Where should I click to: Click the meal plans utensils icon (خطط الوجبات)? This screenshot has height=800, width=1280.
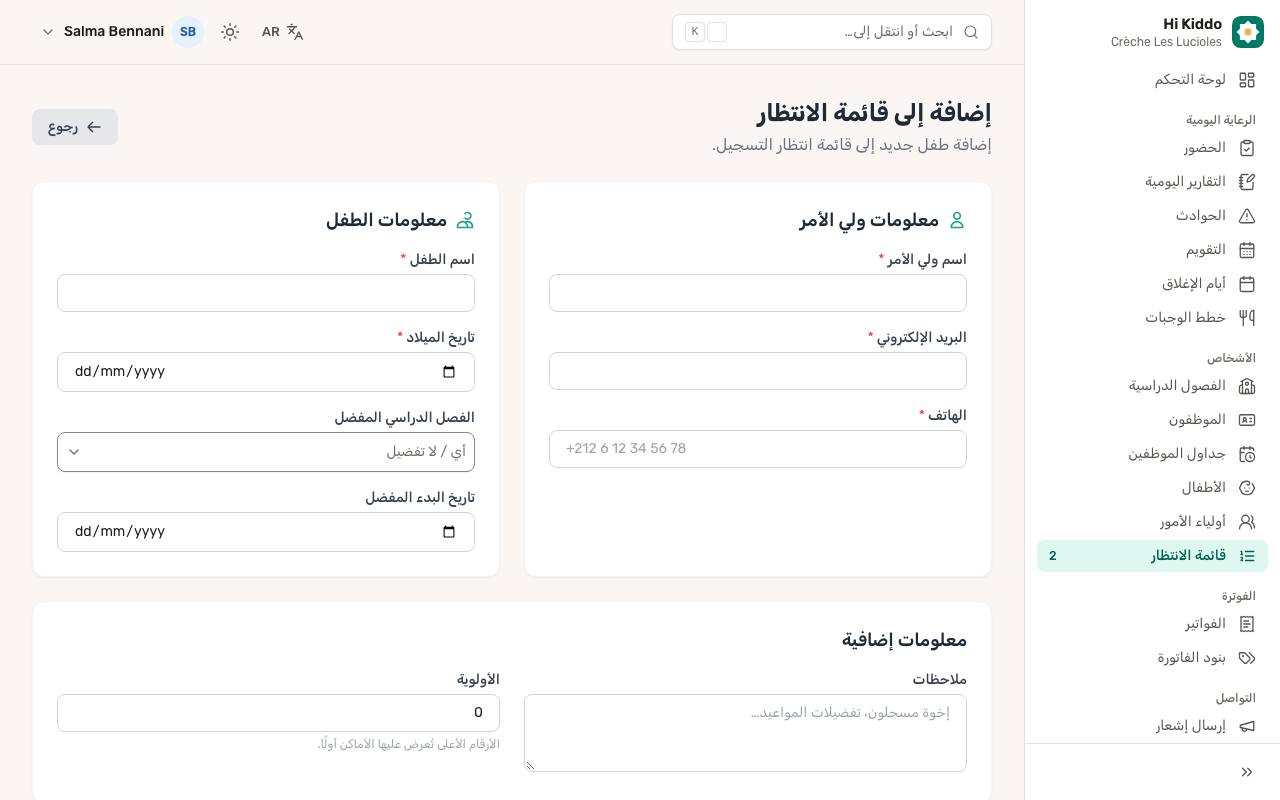pos(1247,318)
